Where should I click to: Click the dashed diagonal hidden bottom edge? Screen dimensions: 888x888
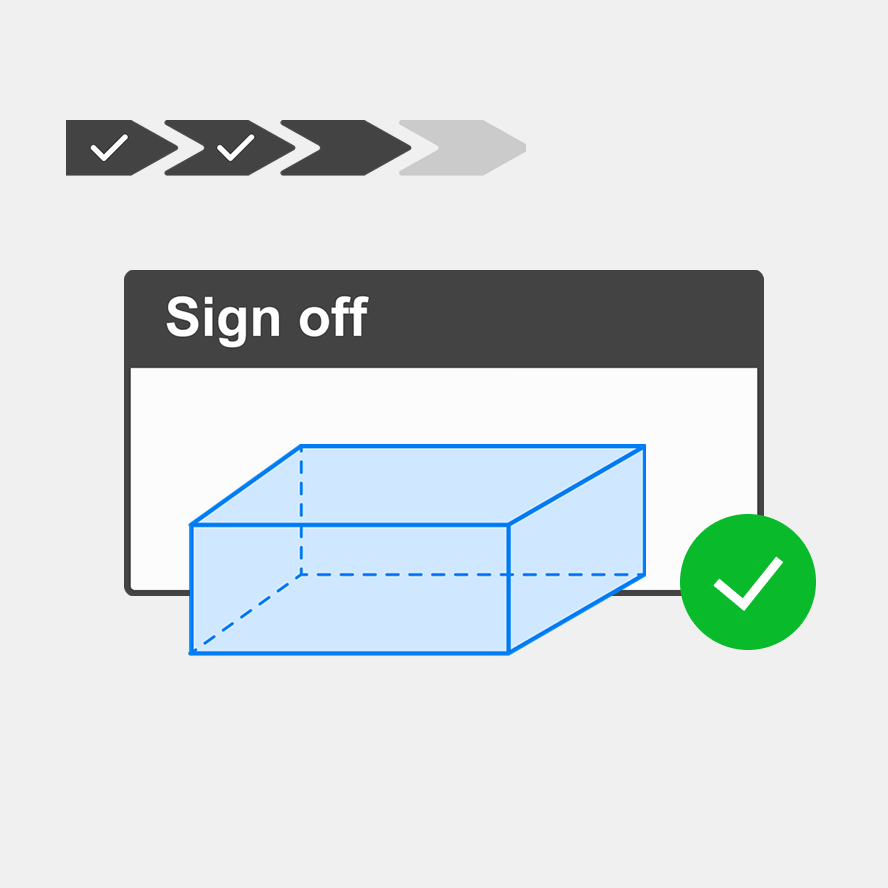[x=246, y=614]
